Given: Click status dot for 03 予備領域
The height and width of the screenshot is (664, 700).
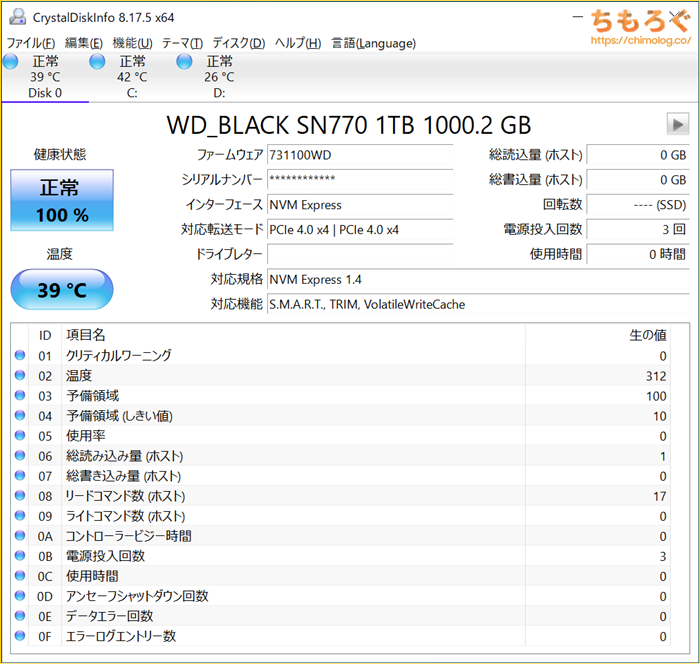Looking at the screenshot, I should click(x=20, y=395).
